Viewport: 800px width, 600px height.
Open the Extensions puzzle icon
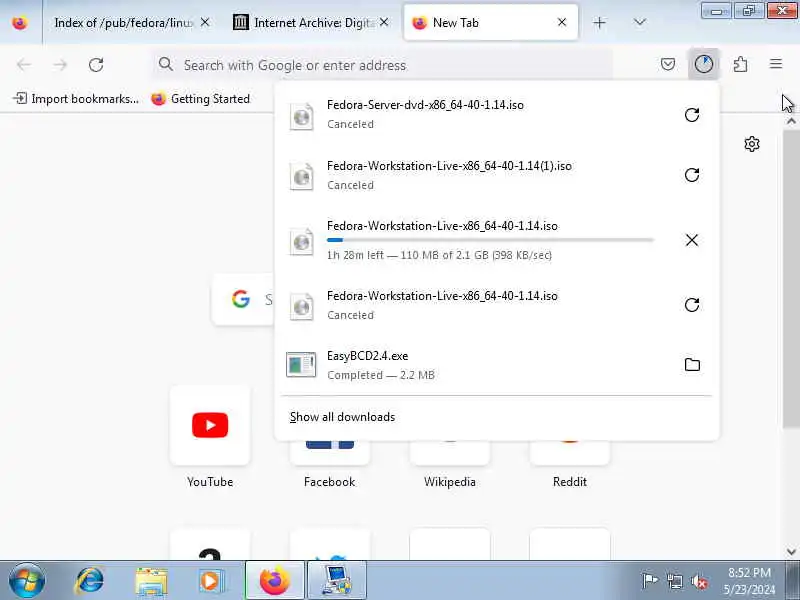coord(740,64)
